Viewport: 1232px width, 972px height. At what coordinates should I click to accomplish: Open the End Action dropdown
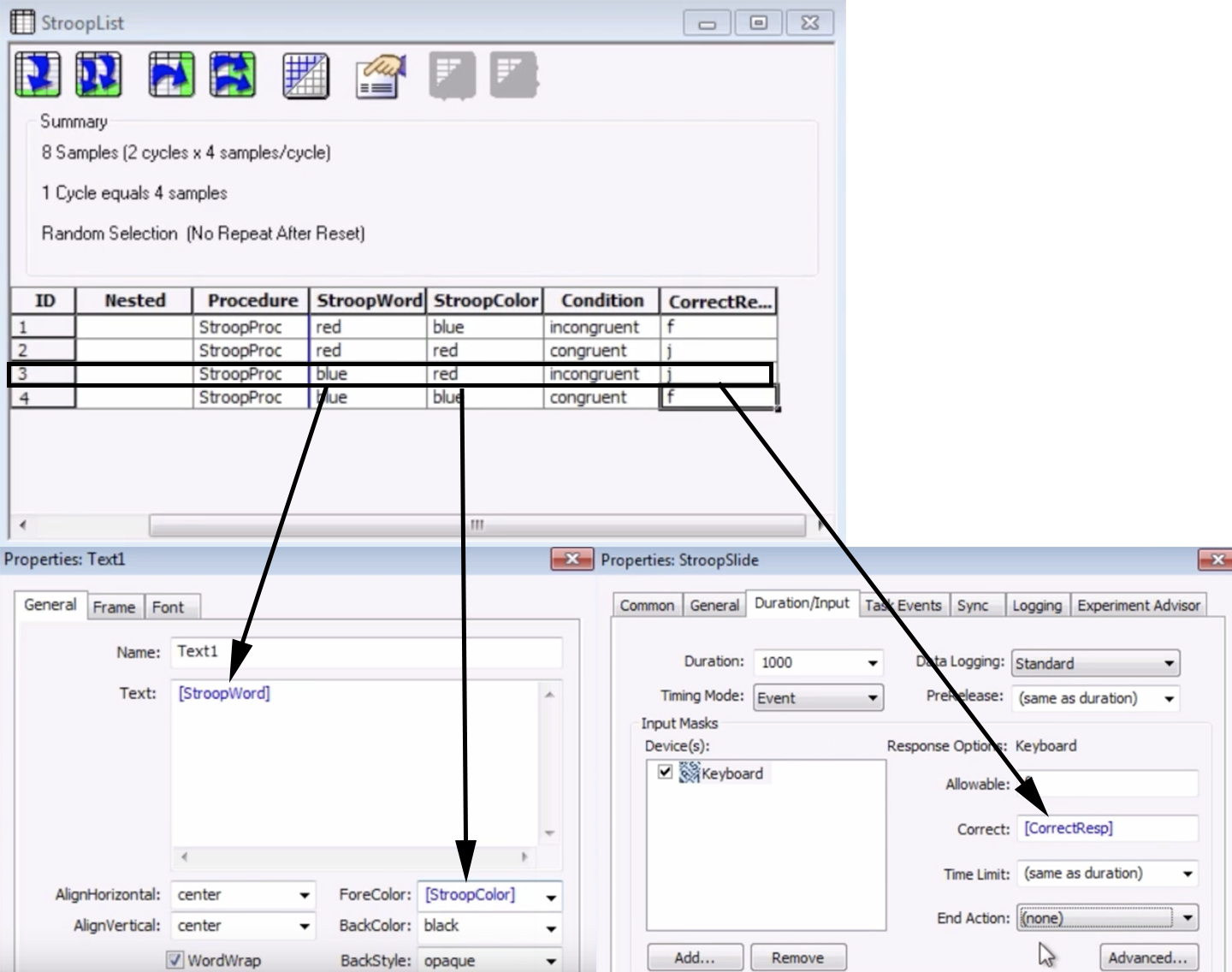tap(1188, 919)
